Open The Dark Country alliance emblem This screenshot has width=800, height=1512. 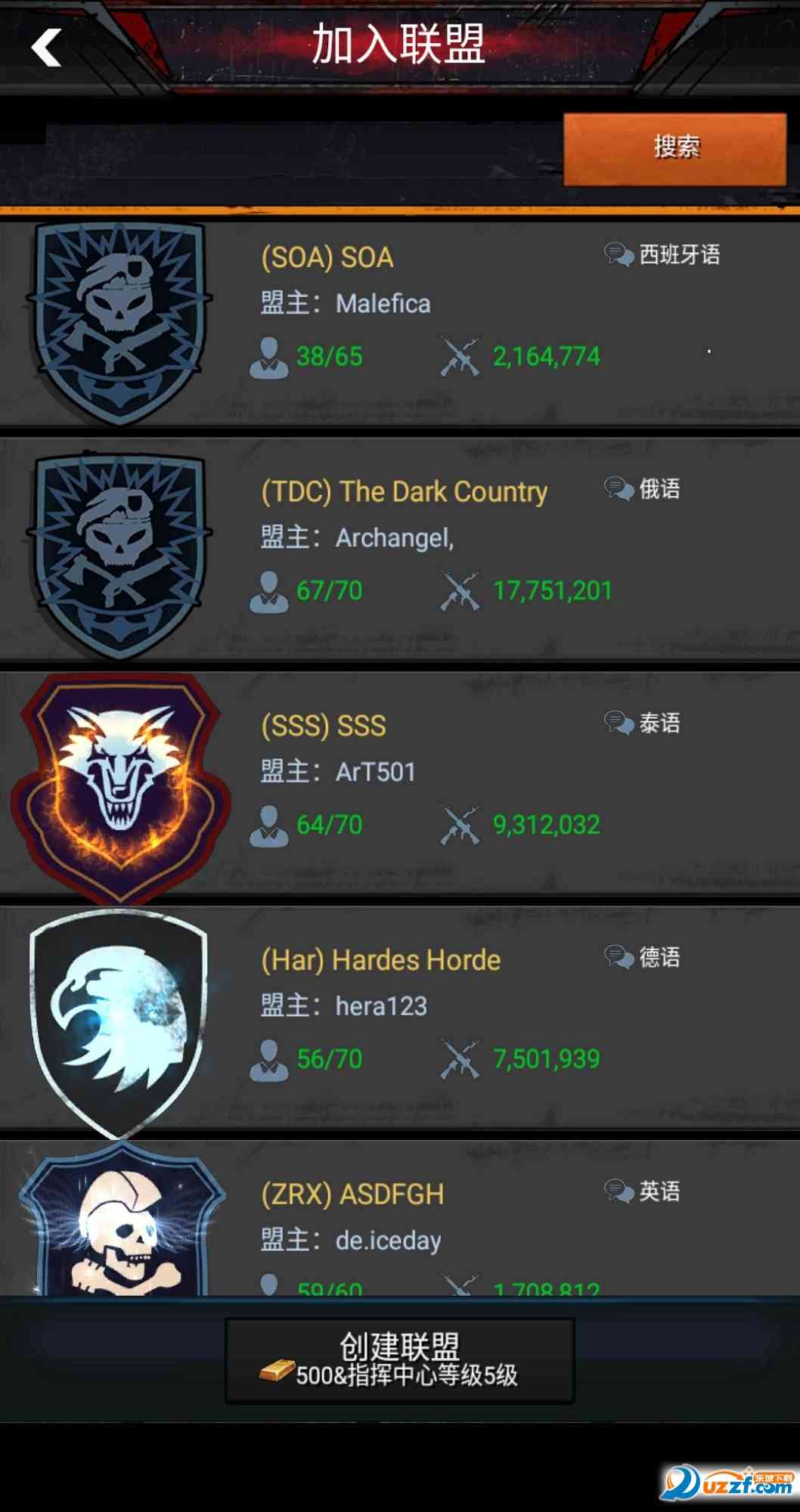(x=119, y=557)
